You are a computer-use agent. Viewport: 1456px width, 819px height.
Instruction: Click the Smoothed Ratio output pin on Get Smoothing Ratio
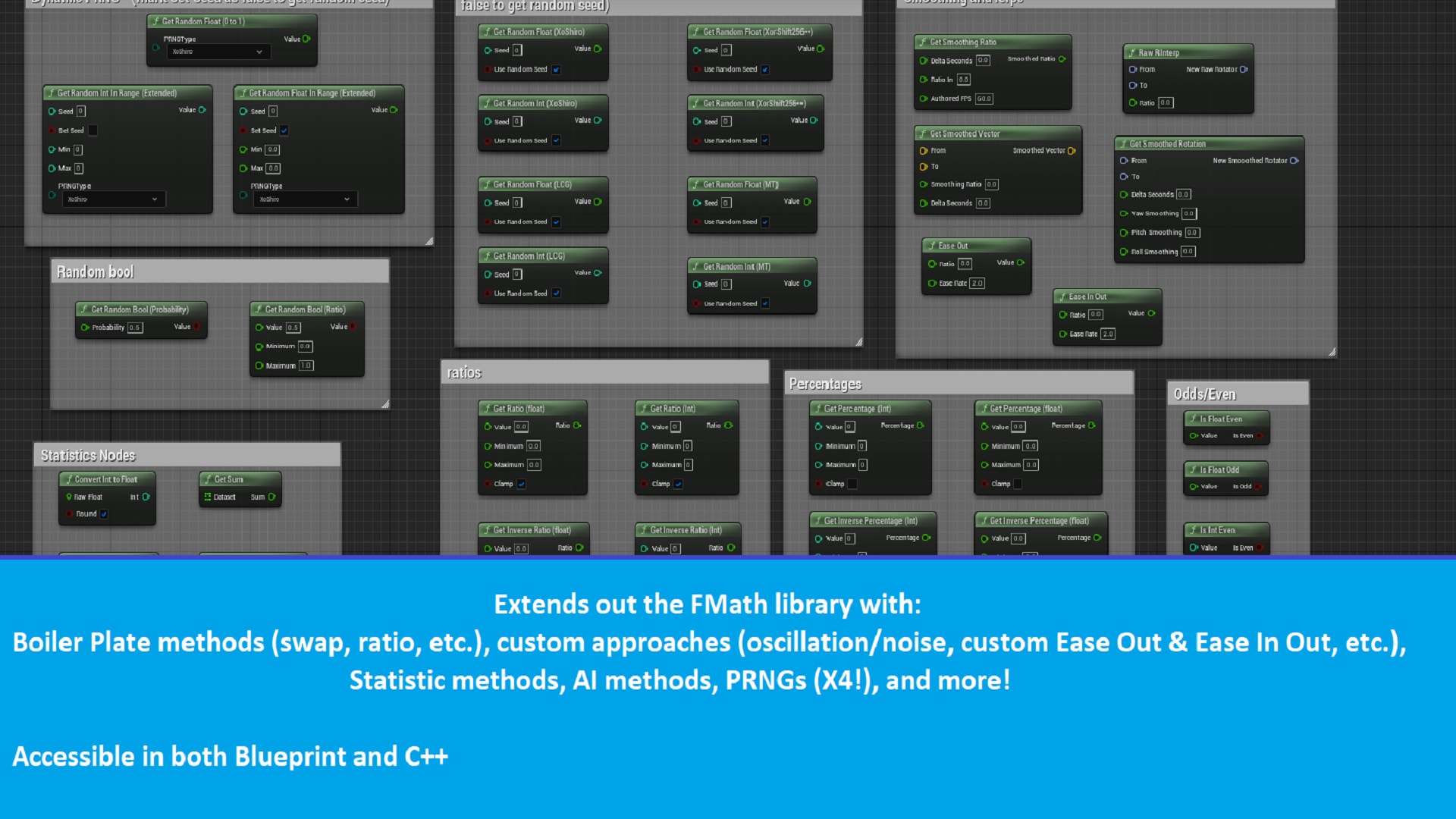(1062, 59)
